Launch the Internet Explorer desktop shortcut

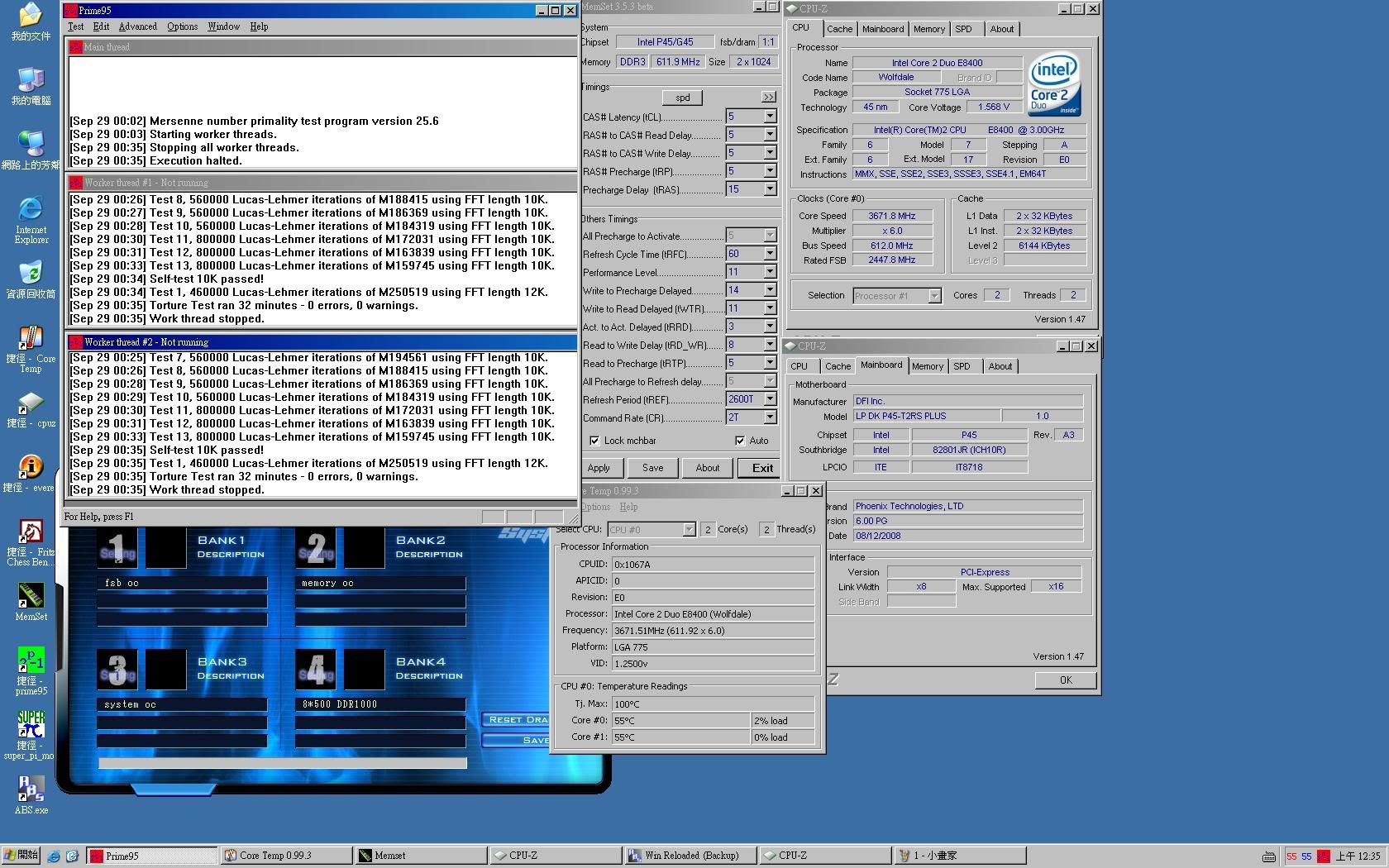(31, 220)
